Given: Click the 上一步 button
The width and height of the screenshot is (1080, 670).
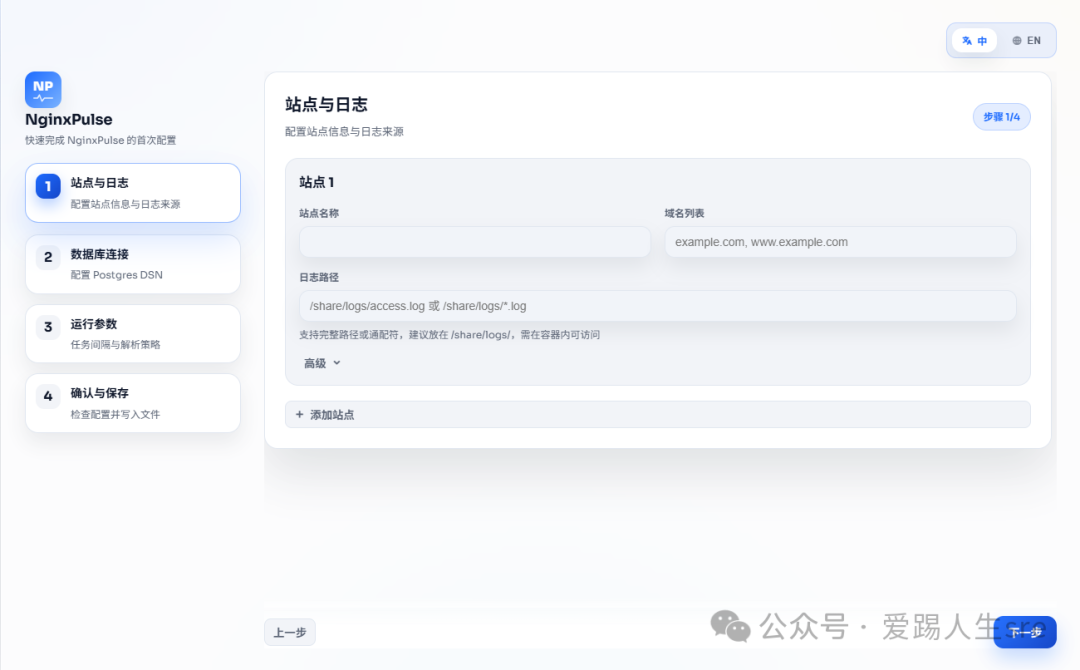Looking at the screenshot, I should click(x=289, y=632).
